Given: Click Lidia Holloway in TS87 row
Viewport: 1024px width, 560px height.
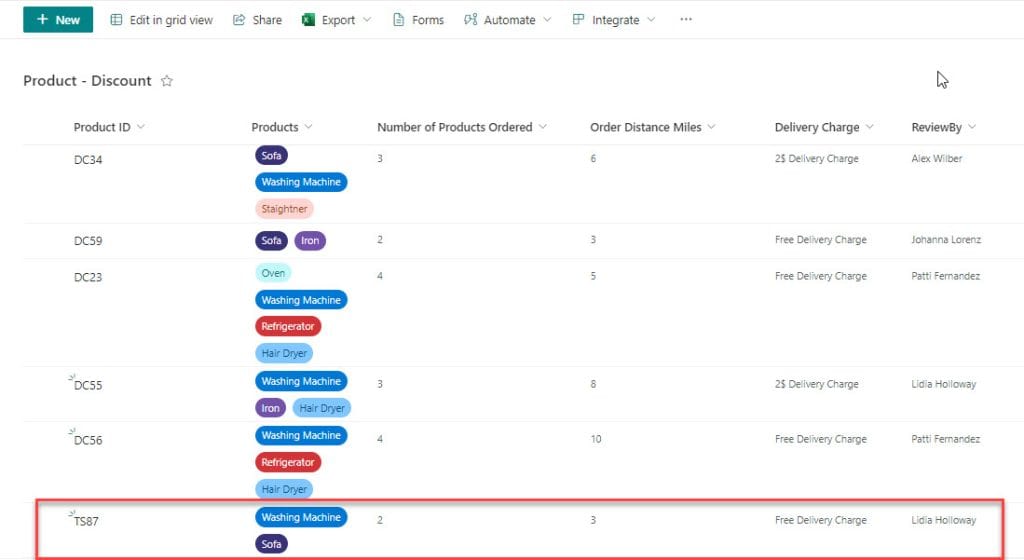Looking at the screenshot, I should [x=944, y=520].
